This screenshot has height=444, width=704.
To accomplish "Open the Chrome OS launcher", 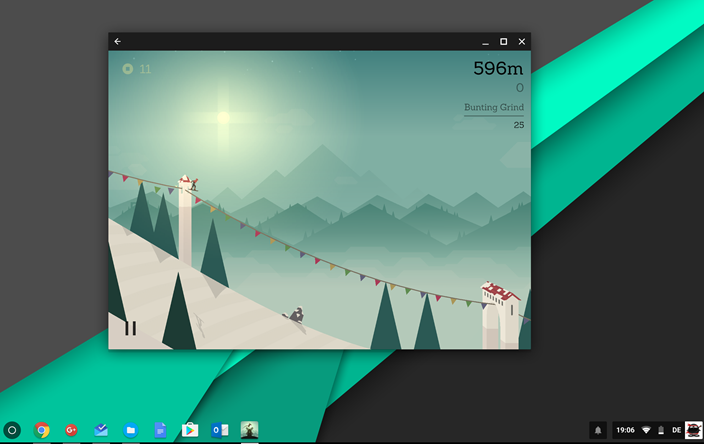I will 12,430.
